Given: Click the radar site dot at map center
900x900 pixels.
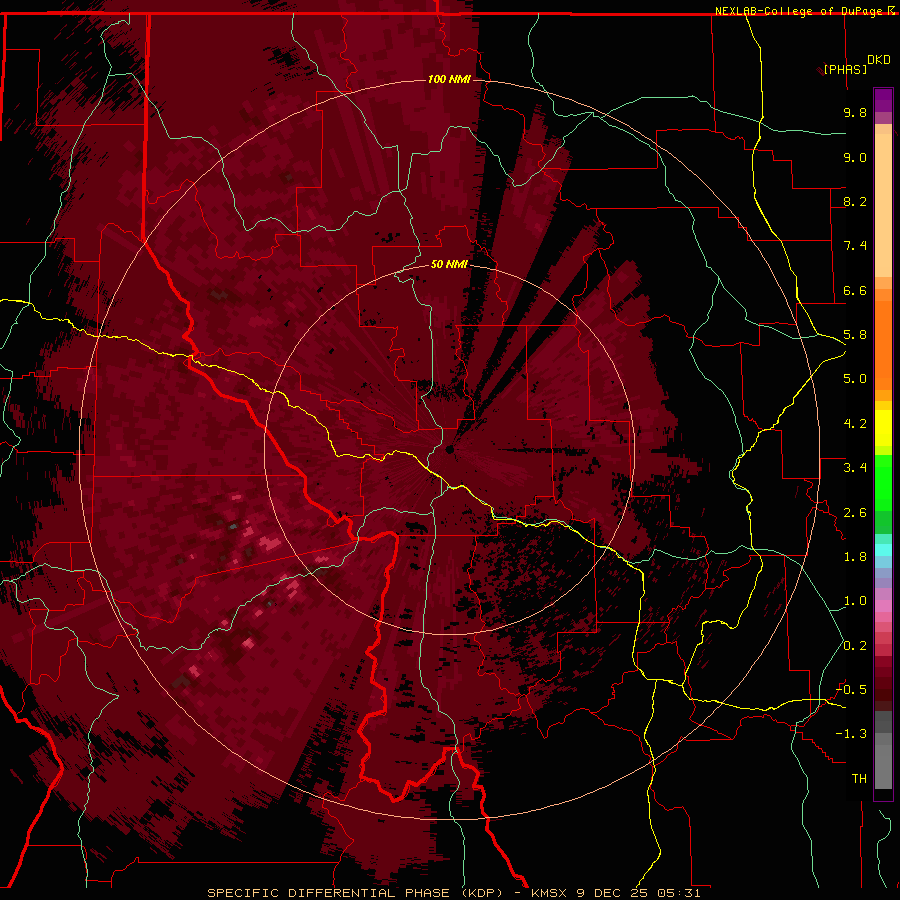Looking at the screenshot, I should (450, 450).
